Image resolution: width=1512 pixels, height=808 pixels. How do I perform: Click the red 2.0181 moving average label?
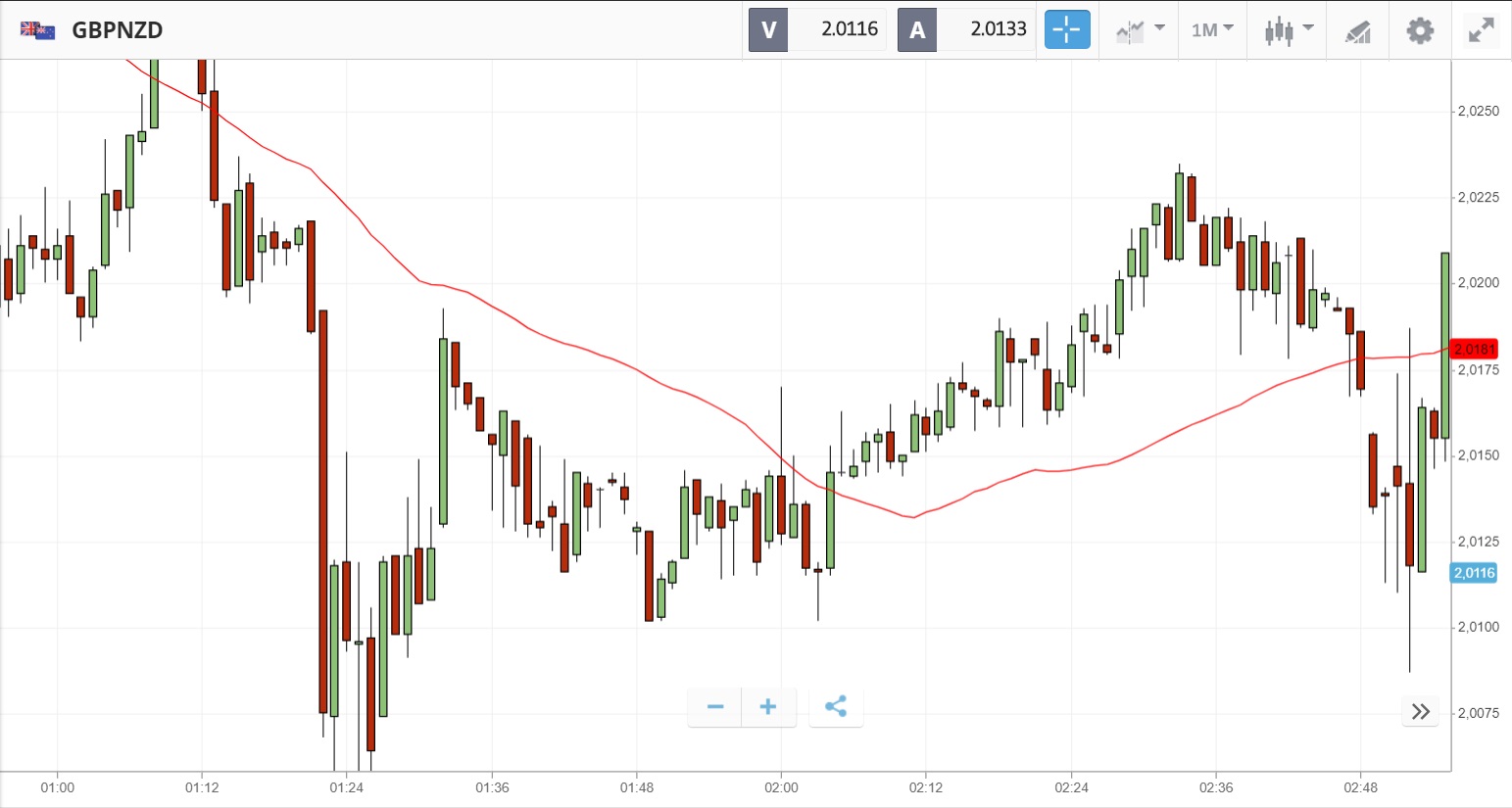pos(1474,350)
